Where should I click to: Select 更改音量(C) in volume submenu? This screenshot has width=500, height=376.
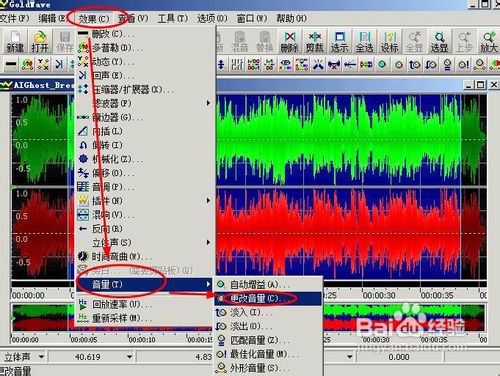268,298
